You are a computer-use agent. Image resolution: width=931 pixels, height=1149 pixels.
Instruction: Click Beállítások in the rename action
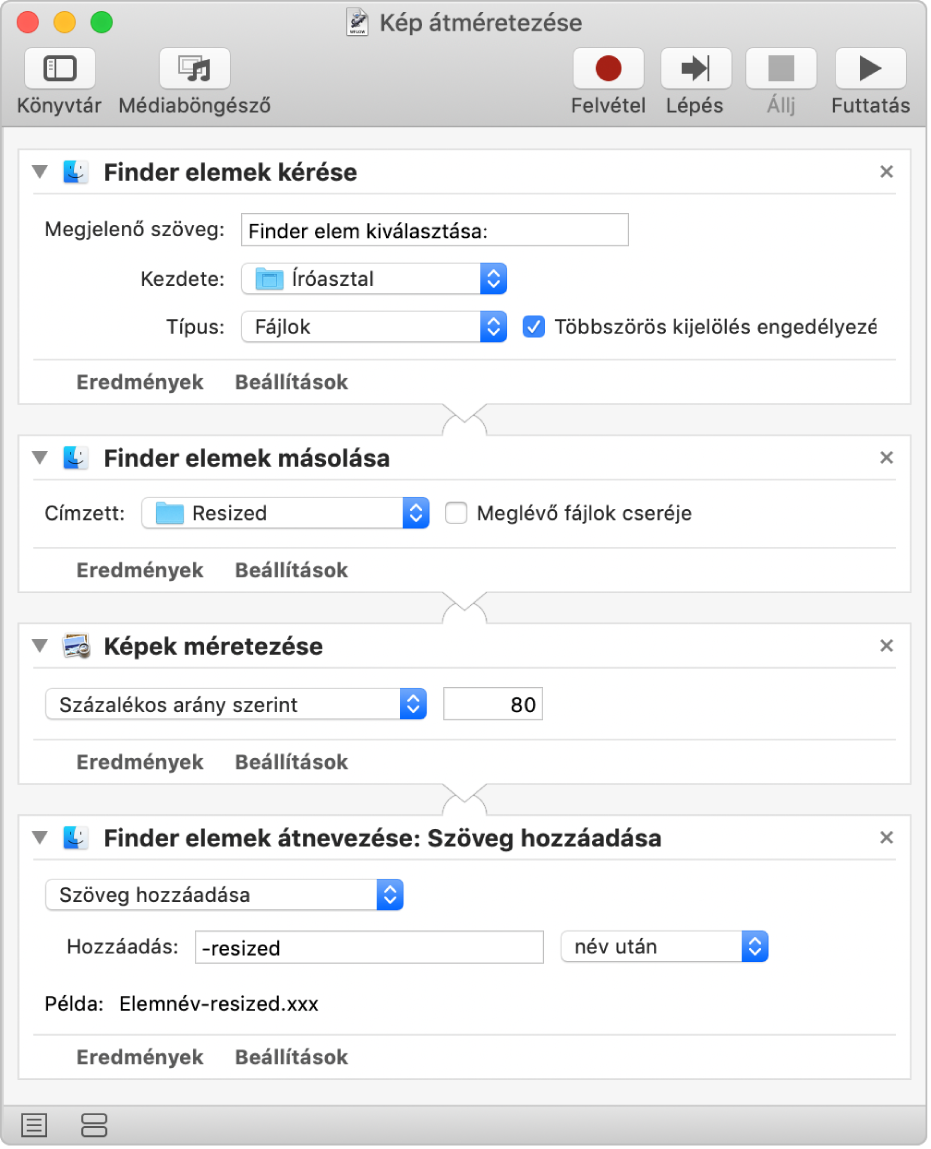291,1057
